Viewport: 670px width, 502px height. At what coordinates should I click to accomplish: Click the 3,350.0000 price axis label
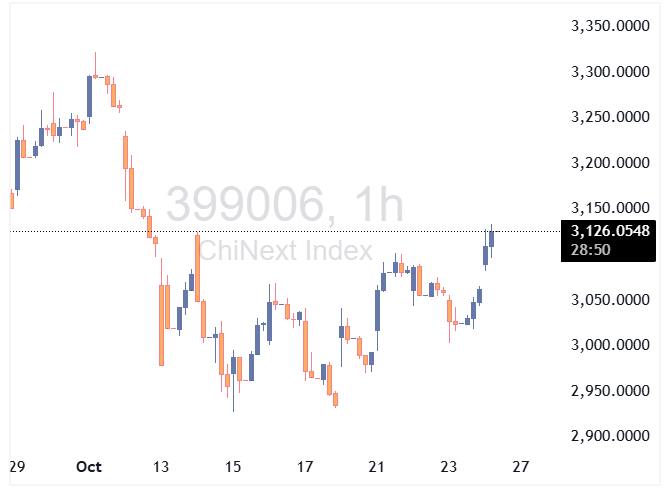coord(610,26)
